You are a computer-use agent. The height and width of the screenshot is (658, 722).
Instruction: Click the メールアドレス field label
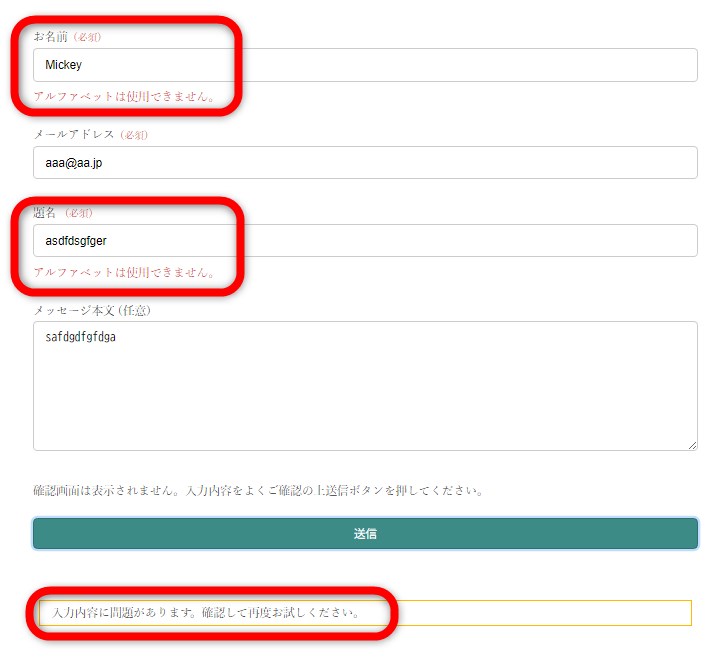(x=75, y=134)
